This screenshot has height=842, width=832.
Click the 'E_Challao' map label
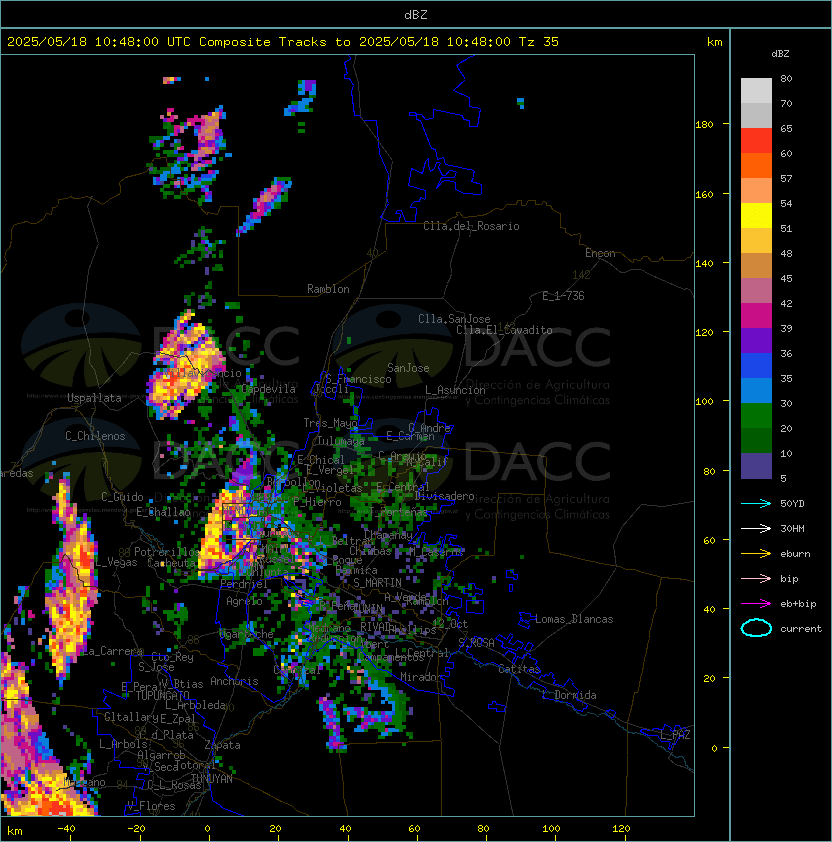click(163, 512)
